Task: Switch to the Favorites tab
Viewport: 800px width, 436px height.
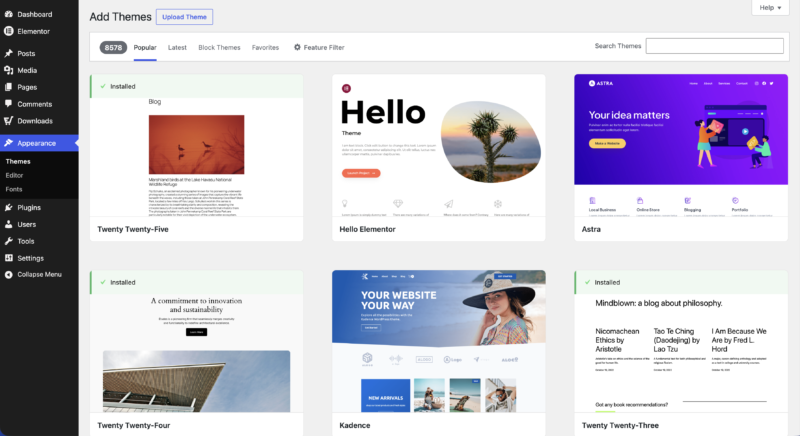Action: [265, 47]
